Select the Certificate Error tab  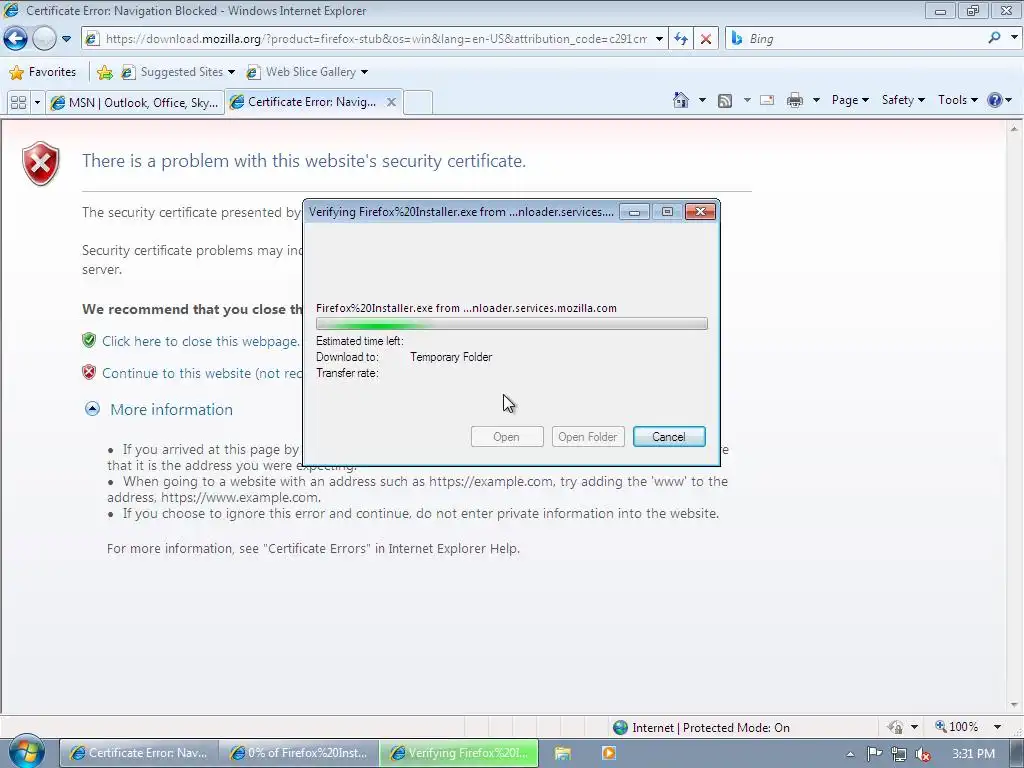(x=304, y=102)
